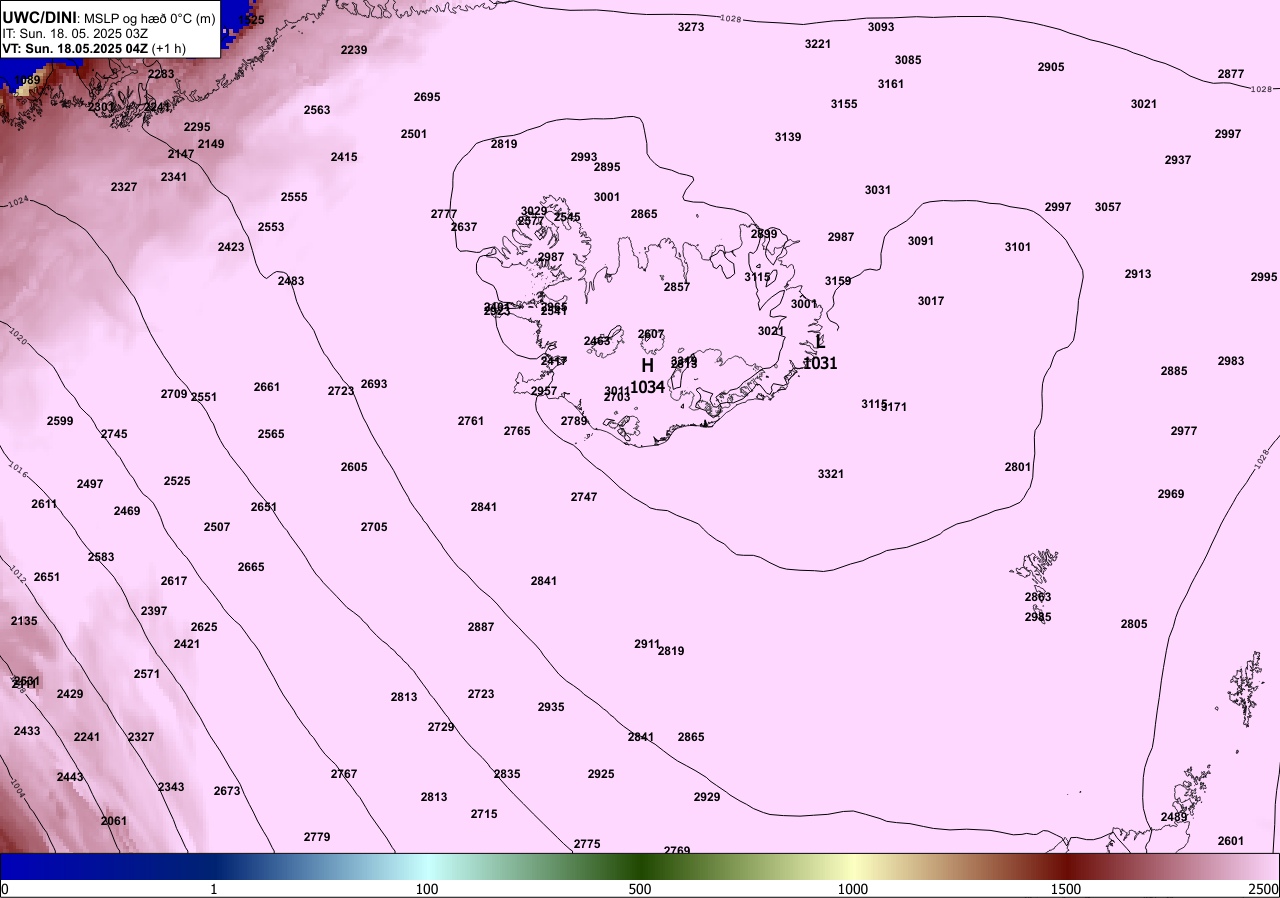This screenshot has height=898, width=1280.
Task: Click the 2061 height value
Action: [x=114, y=821]
